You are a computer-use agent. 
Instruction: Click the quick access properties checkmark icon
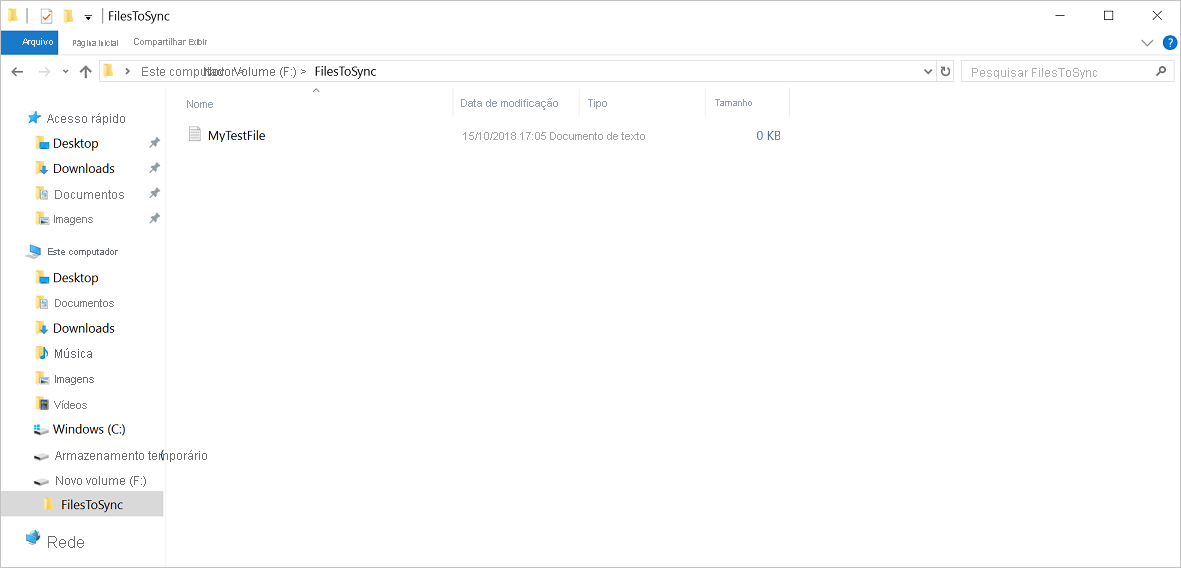(x=47, y=16)
